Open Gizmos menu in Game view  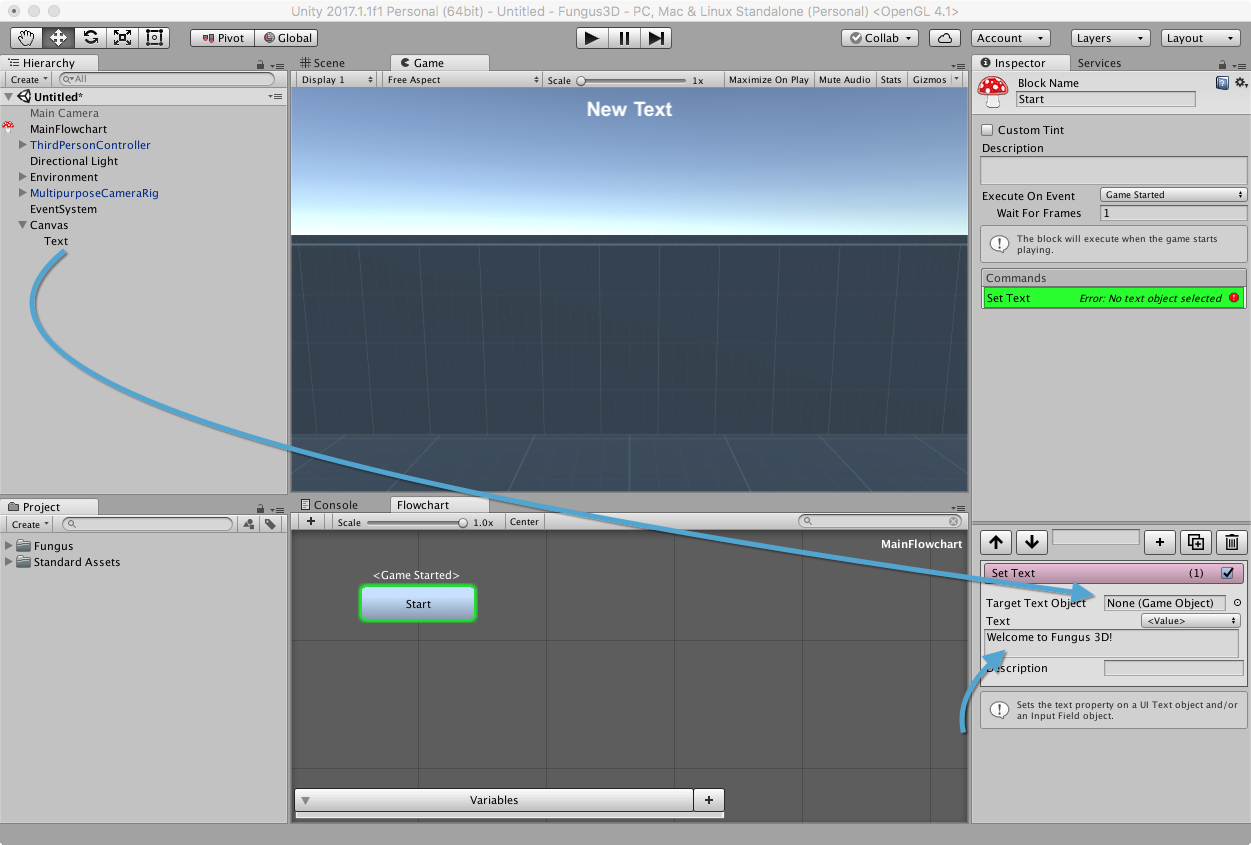pos(935,80)
